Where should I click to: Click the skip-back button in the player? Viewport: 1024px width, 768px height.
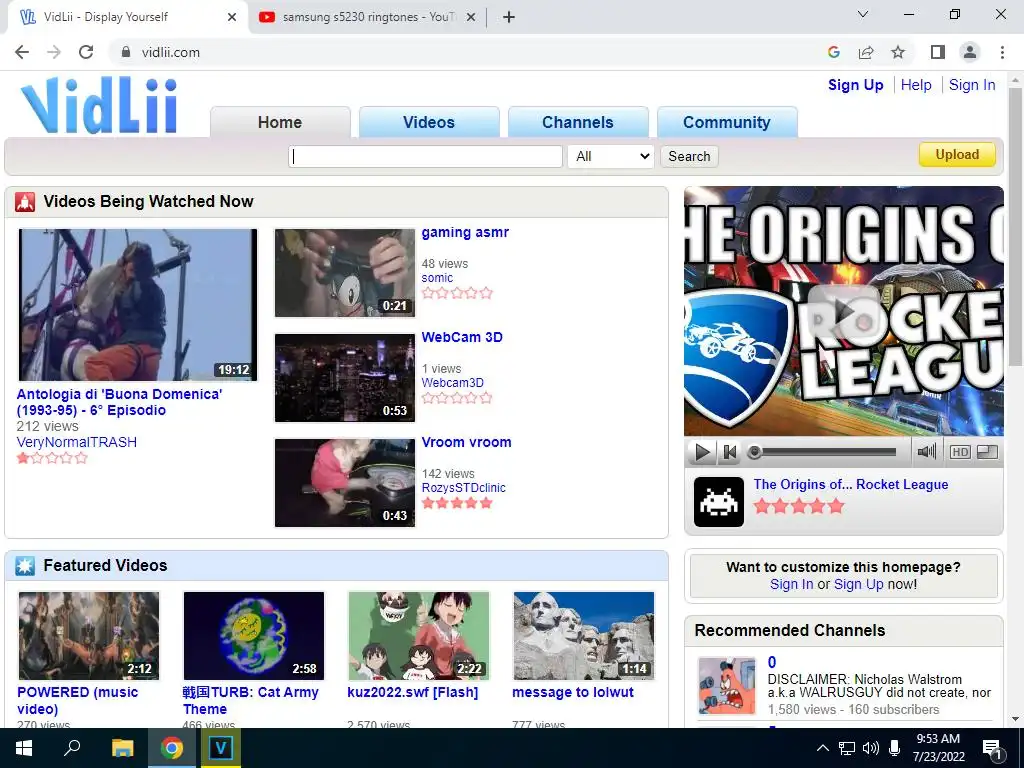click(x=729, y=452)
